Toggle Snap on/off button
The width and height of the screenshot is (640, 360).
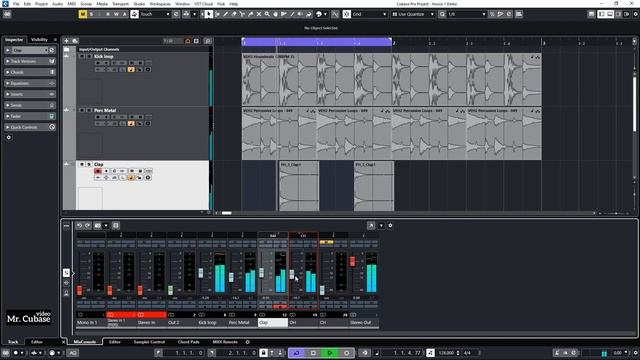(x=347, y=14)
